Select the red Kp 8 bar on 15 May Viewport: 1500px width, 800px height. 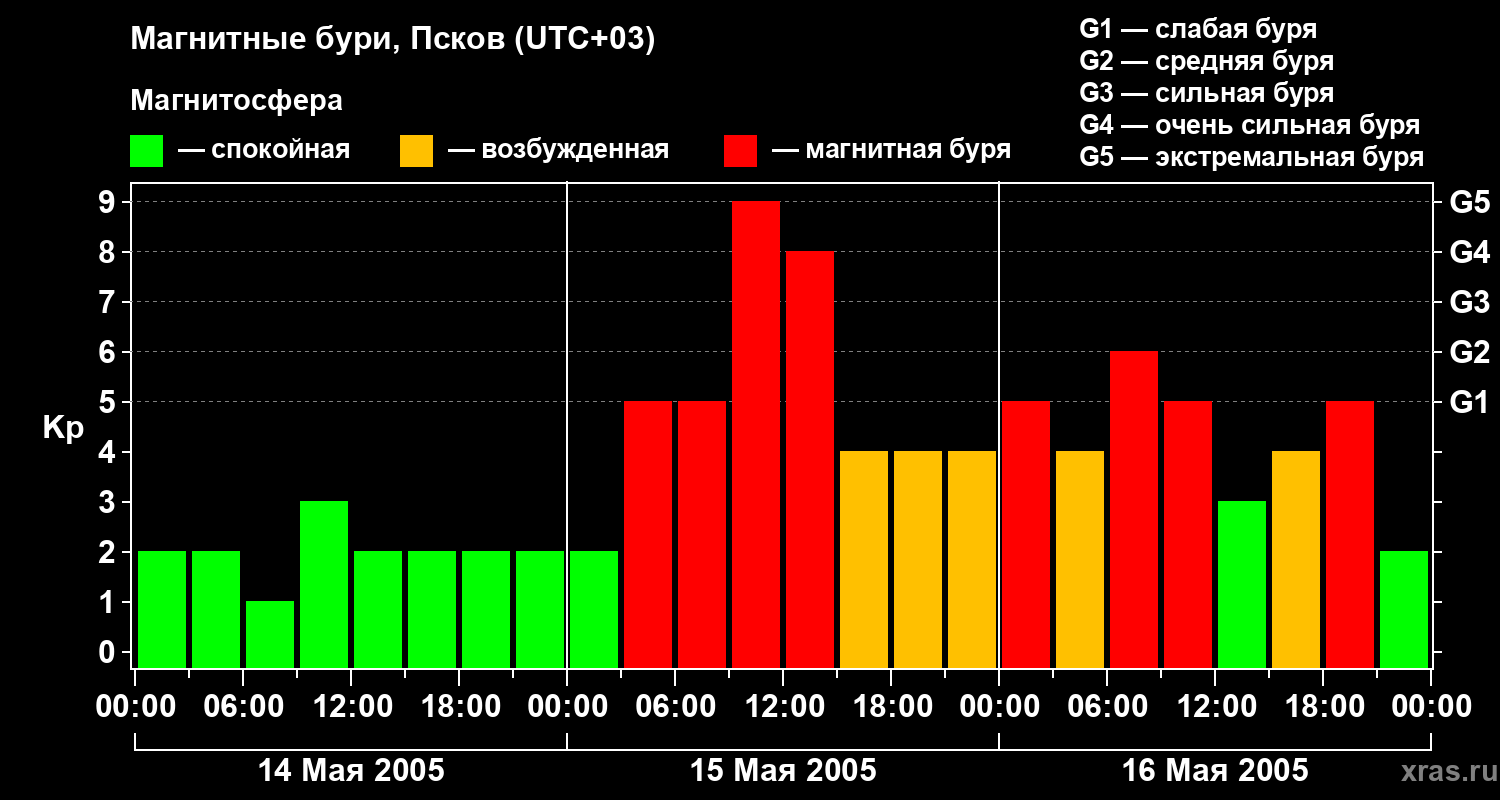(810, 460)
